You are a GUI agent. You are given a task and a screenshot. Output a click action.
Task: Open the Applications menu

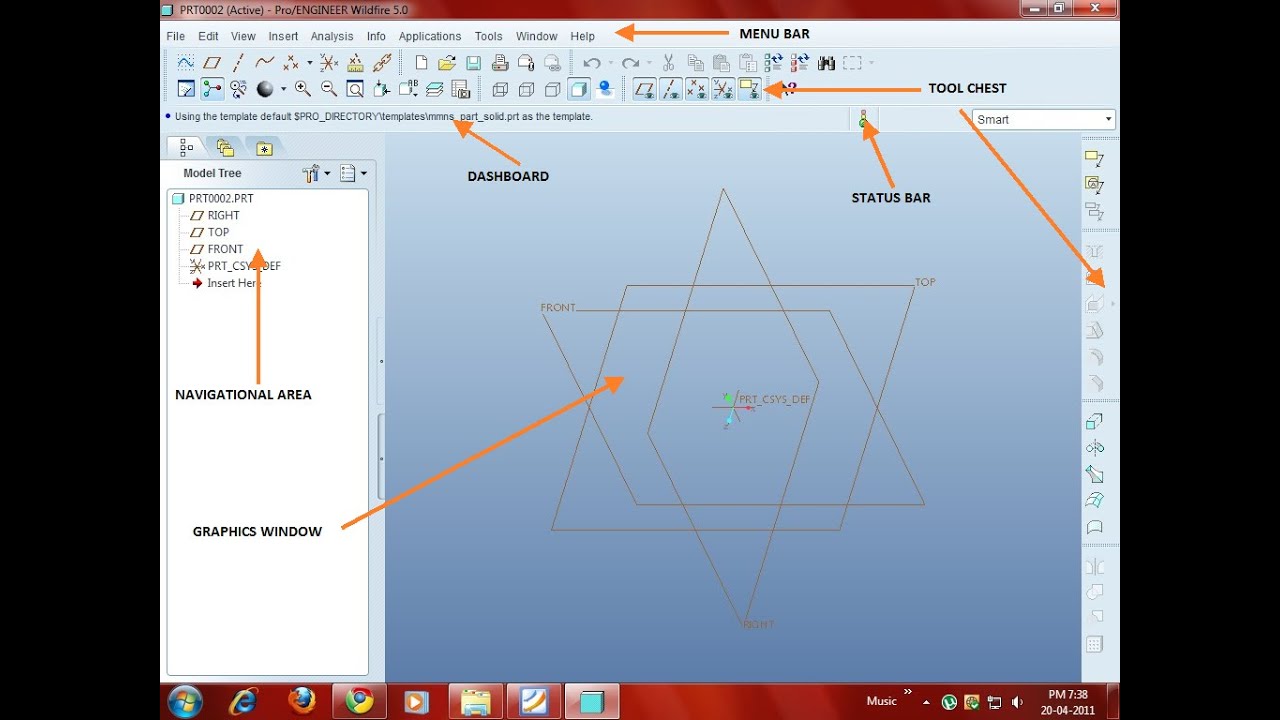(430, 36)
